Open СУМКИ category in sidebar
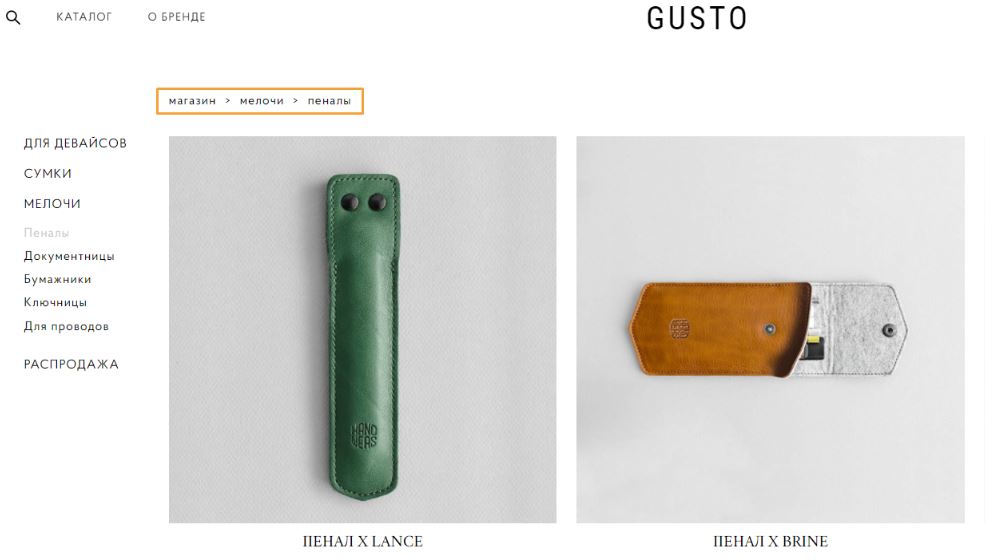Viewport: 985px width, 560px height. 48,173
